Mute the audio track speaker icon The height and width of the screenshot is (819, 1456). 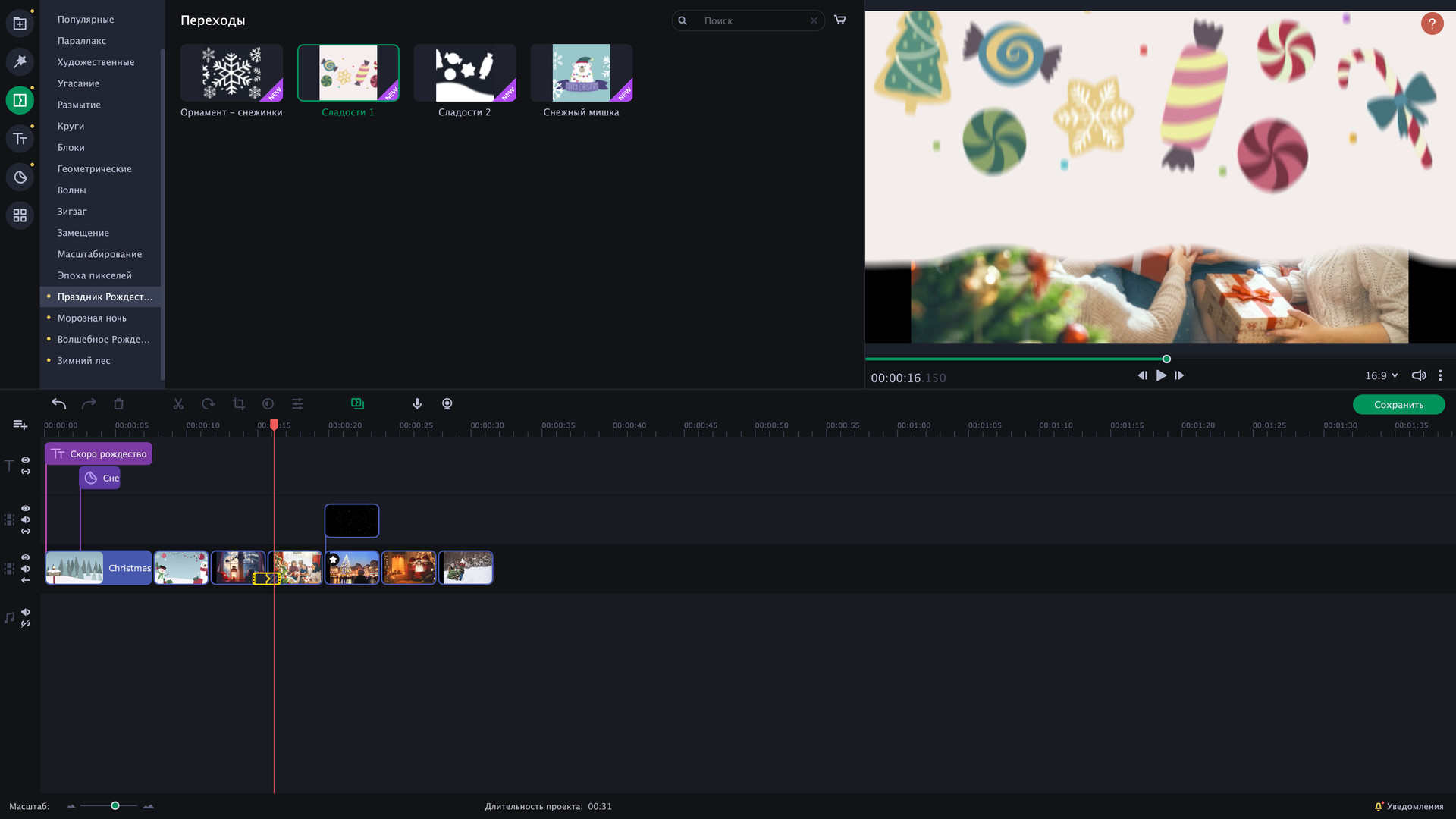pyautogui.click(x=26, y=612)
